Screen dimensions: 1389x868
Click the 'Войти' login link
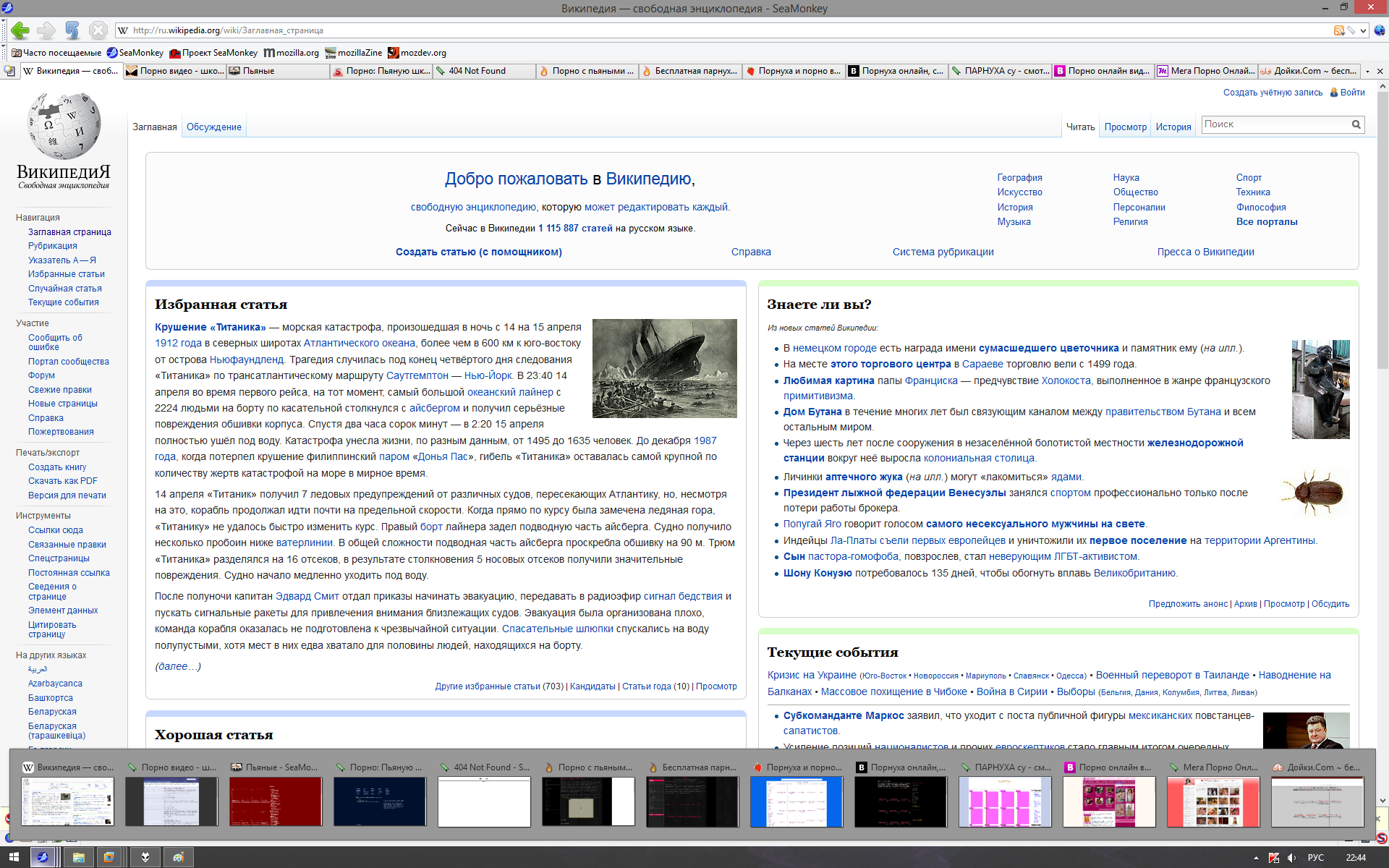pos(1352,93)
